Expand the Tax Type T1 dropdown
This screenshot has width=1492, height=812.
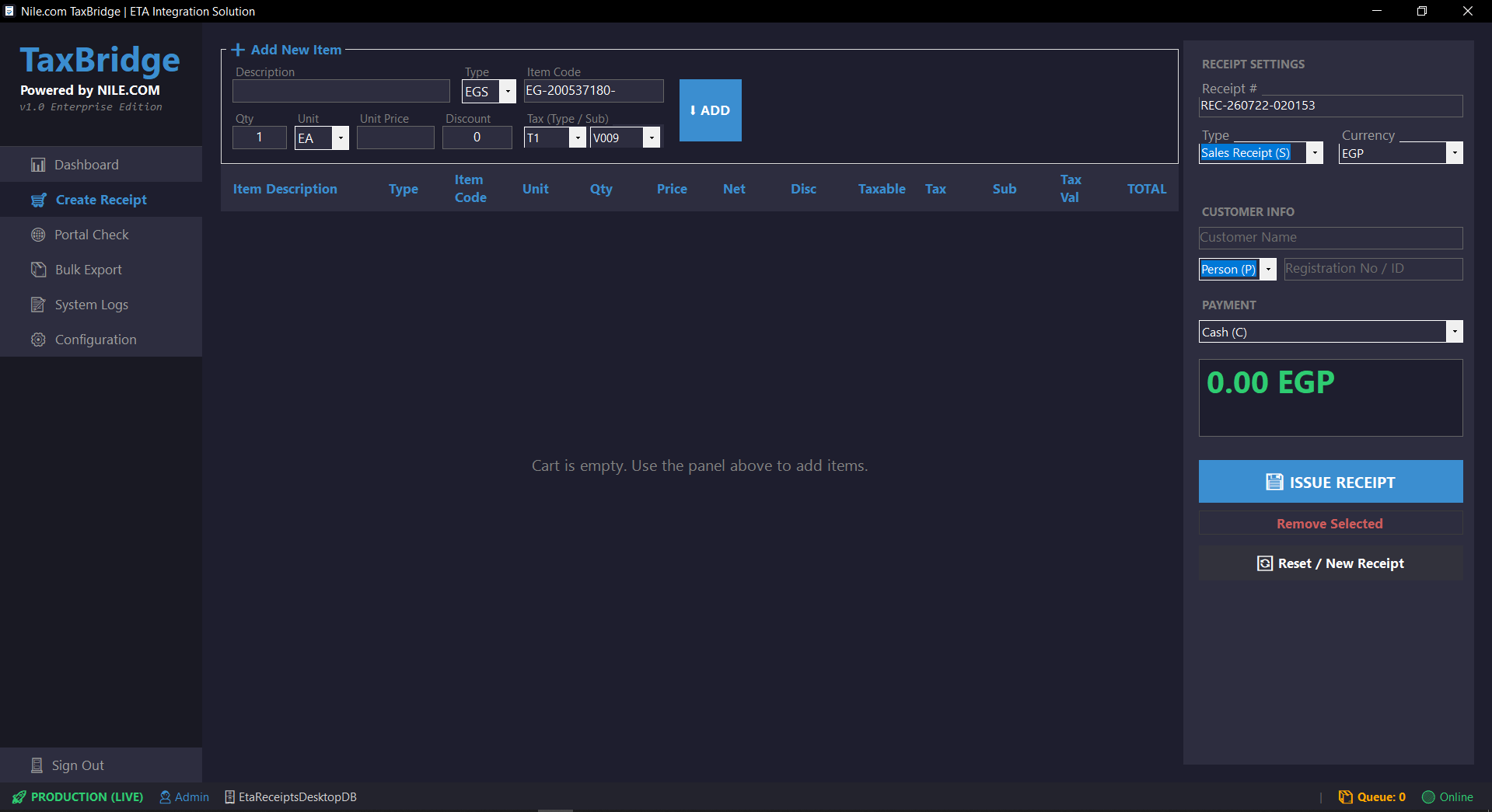point(578,138)
